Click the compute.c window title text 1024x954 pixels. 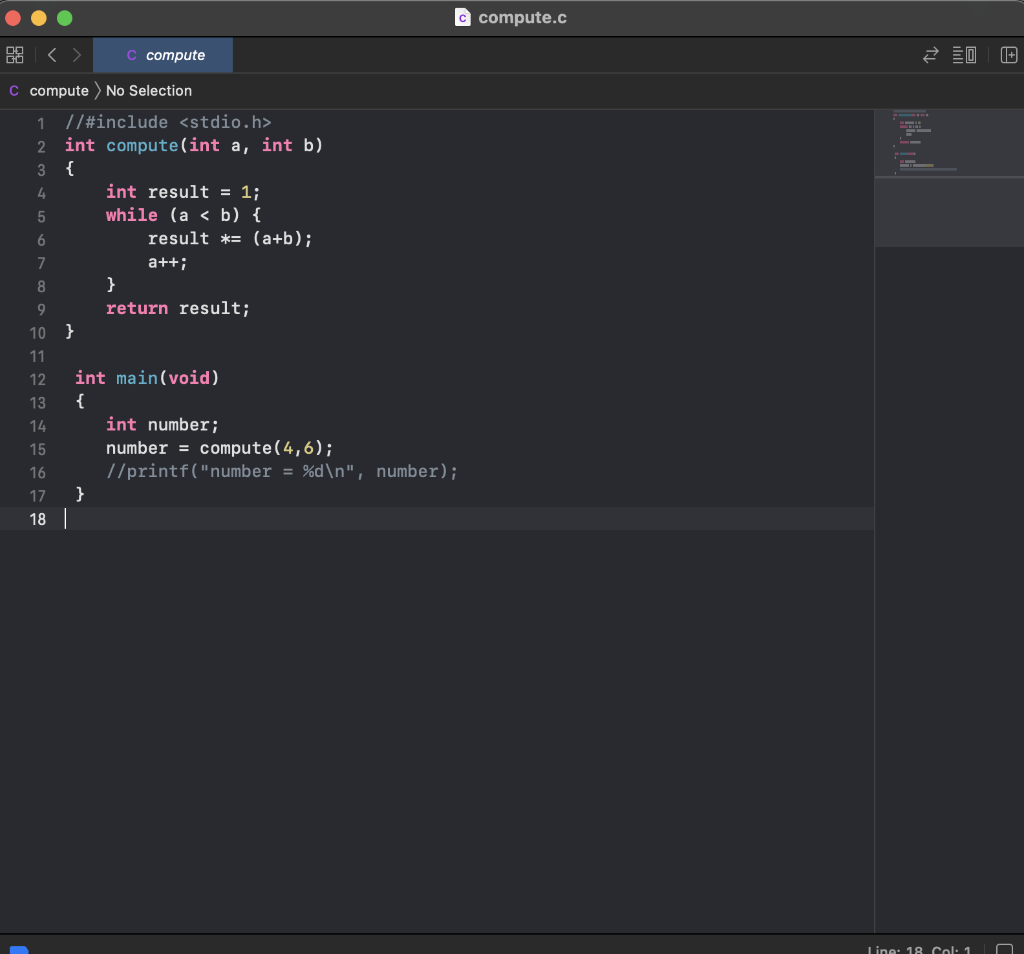[x=522, y=17]
